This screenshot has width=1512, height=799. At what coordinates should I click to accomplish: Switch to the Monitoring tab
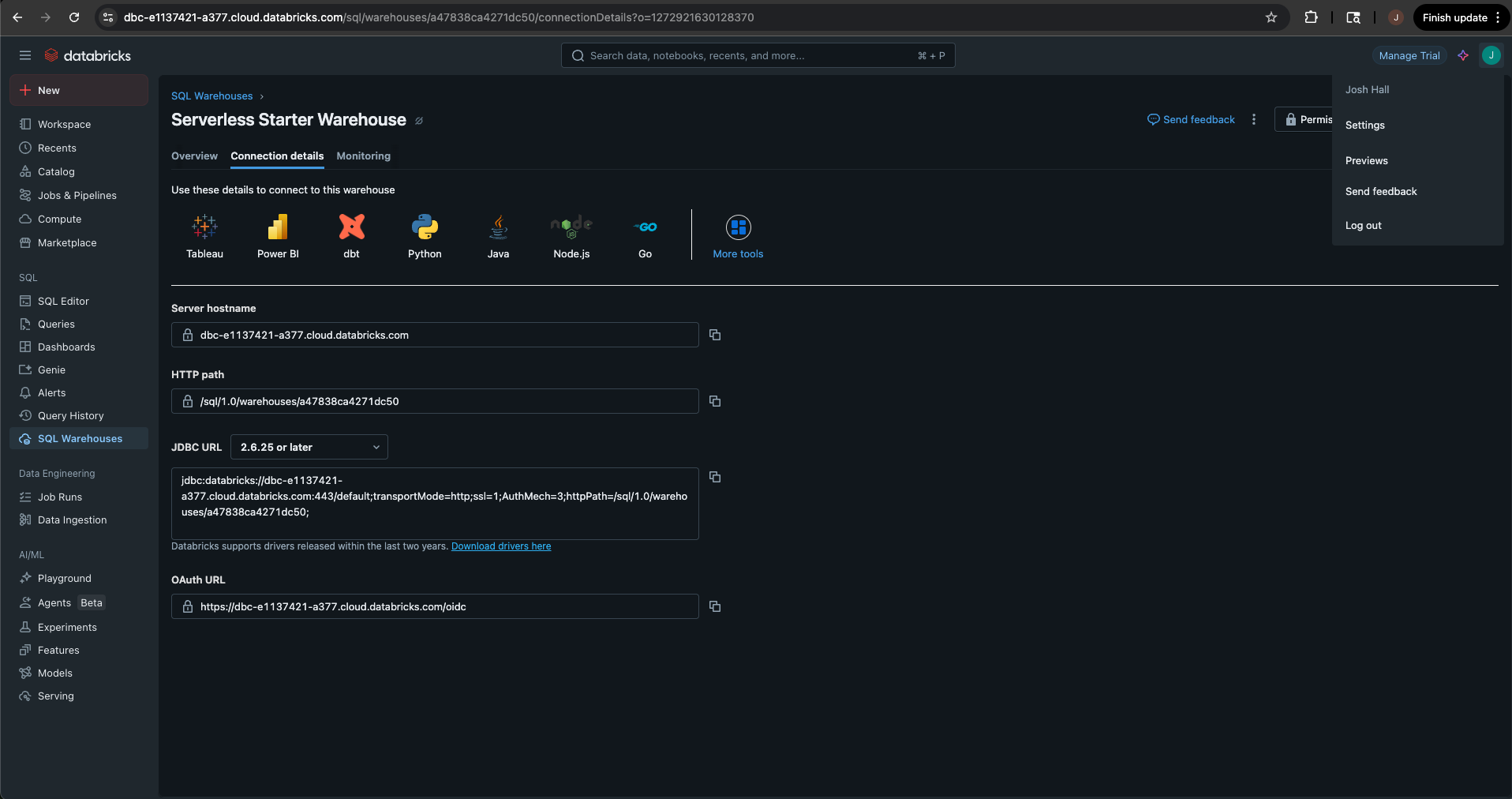point(363,156)
